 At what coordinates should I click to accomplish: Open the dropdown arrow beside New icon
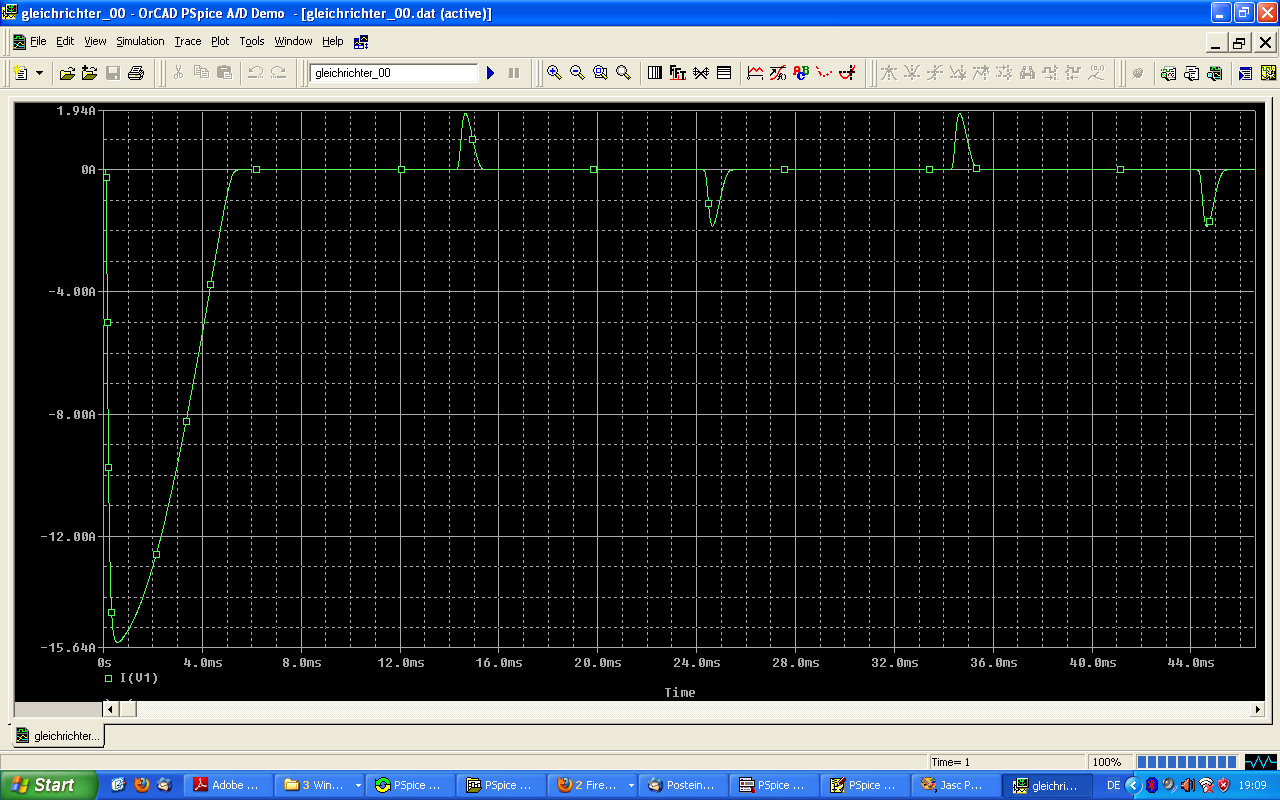click(x=39, y=73)
